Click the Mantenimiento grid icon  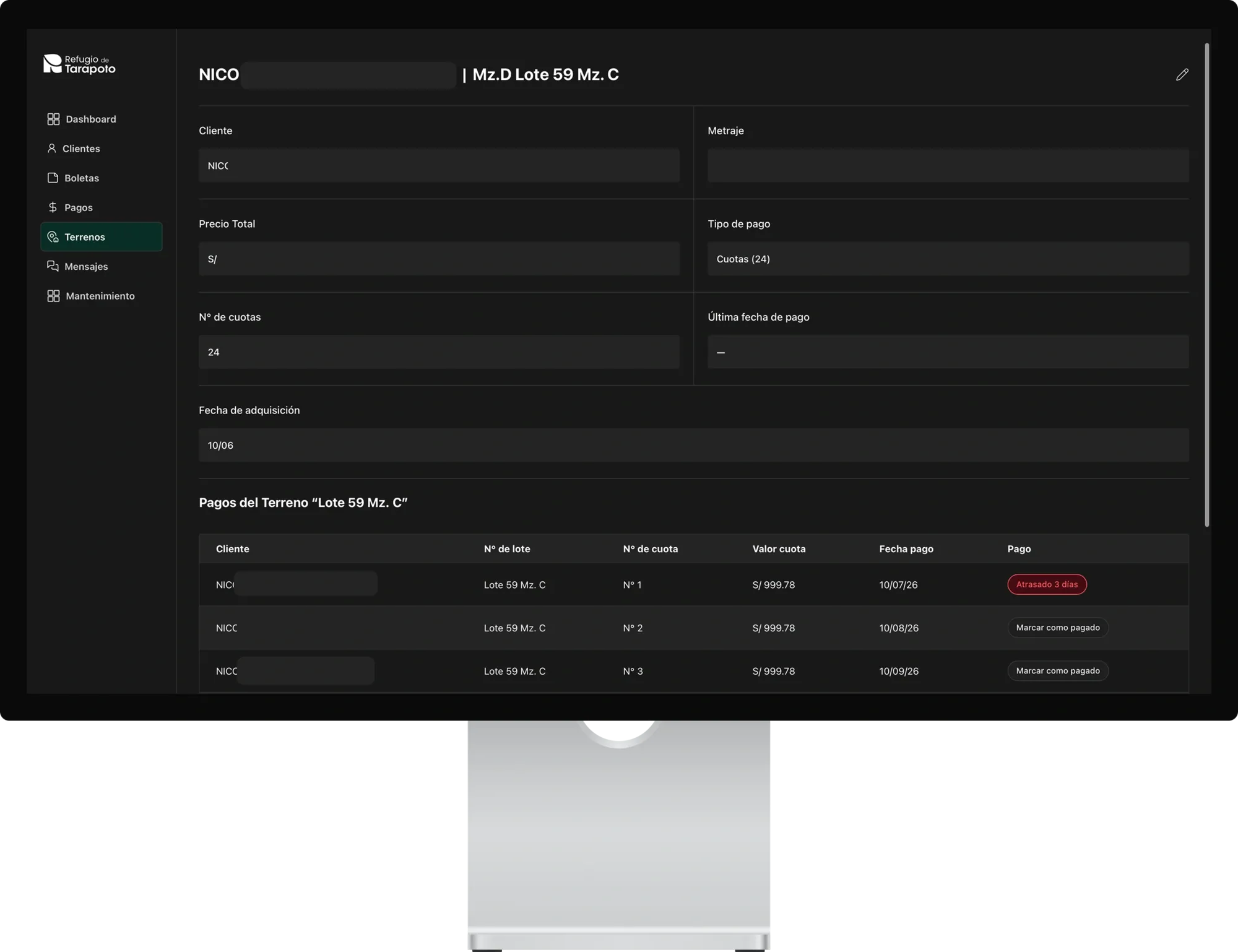[x=53, y=296]
